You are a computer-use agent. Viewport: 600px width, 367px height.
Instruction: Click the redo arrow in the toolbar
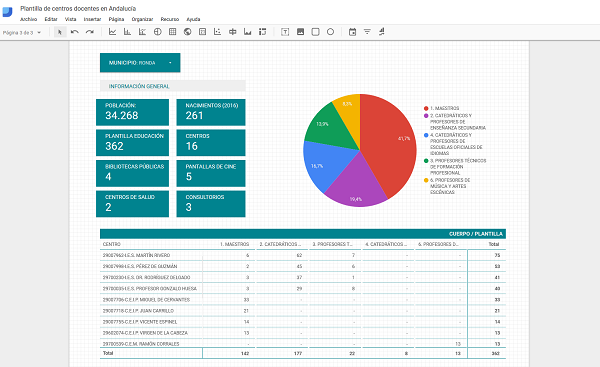coord(90,32)
